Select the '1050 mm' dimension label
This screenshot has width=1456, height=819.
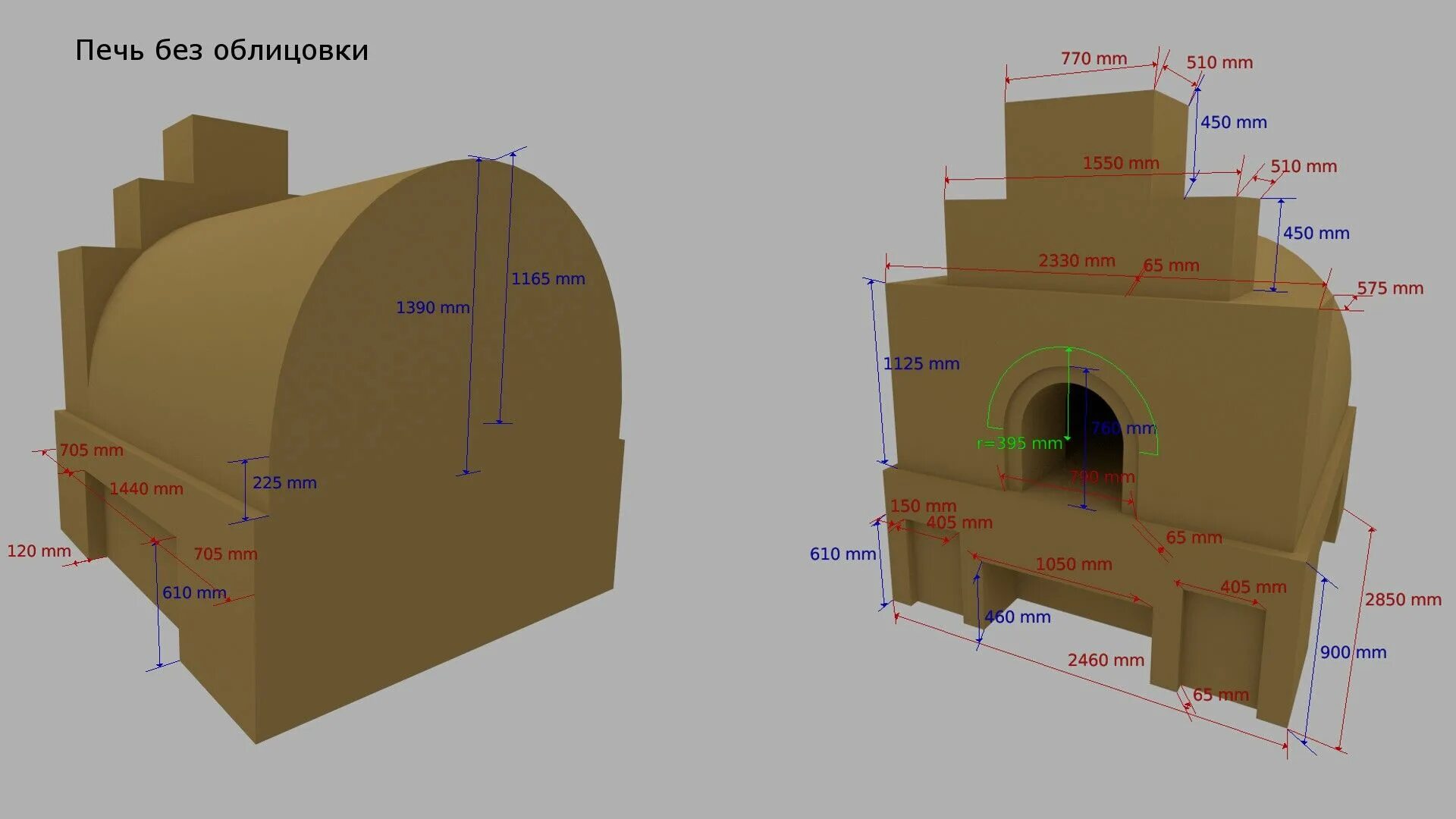pos(1074,564)
